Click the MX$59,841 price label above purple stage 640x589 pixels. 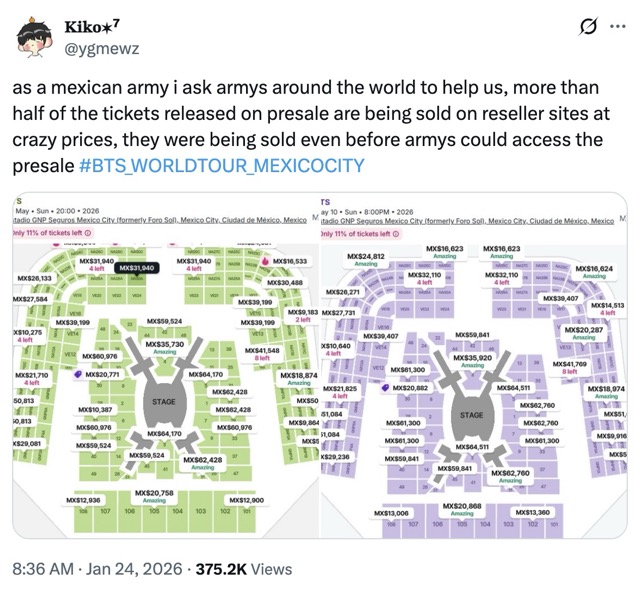click(472, 334)
